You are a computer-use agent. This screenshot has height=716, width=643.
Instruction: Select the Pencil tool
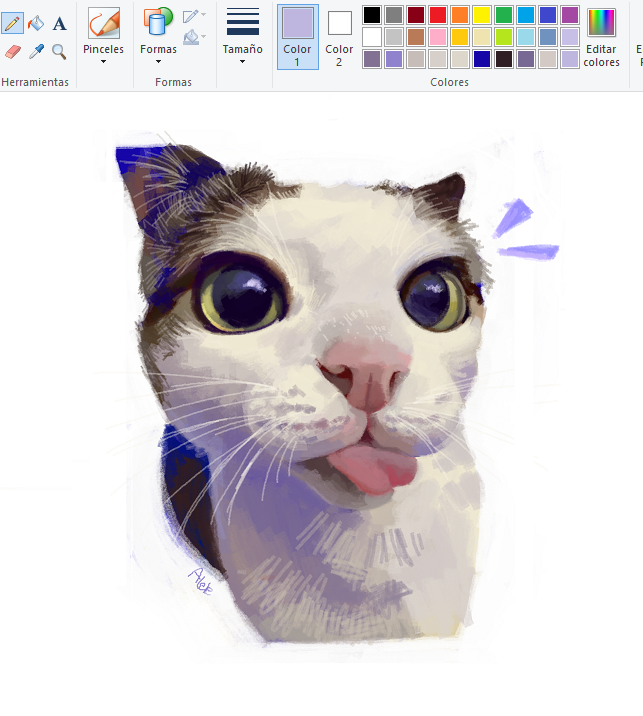tap(12, 23)
